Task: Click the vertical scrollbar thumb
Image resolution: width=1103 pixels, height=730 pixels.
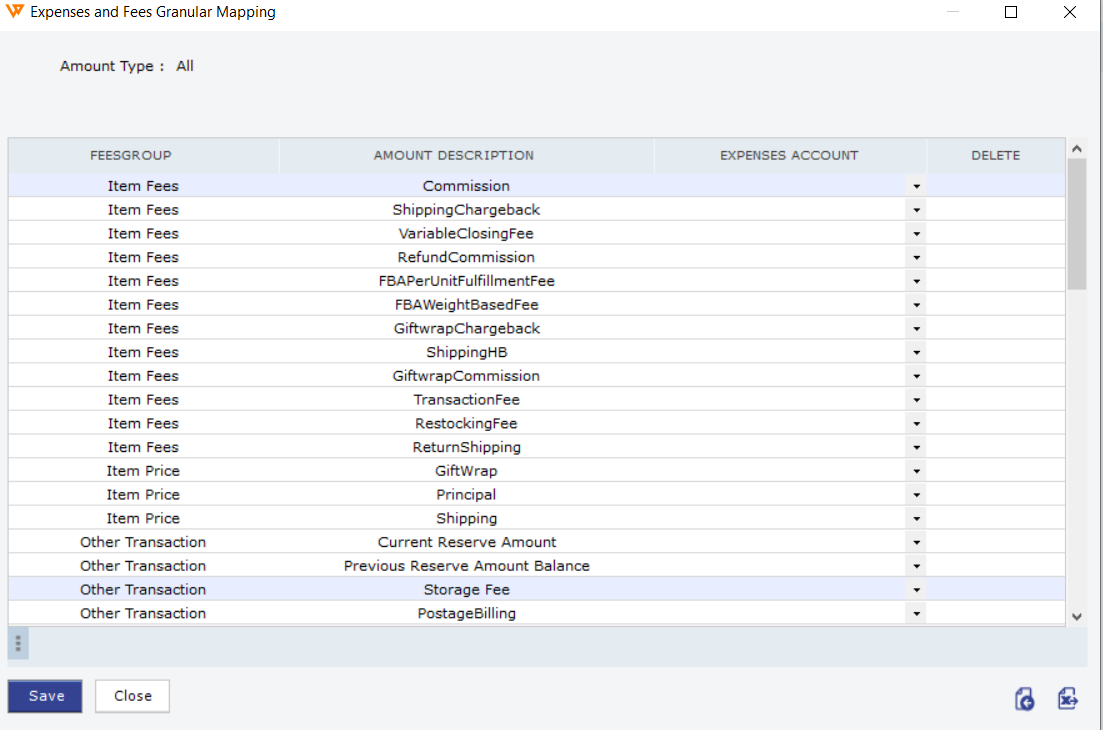Action: pyautogui.click(x=1076, y=224)
